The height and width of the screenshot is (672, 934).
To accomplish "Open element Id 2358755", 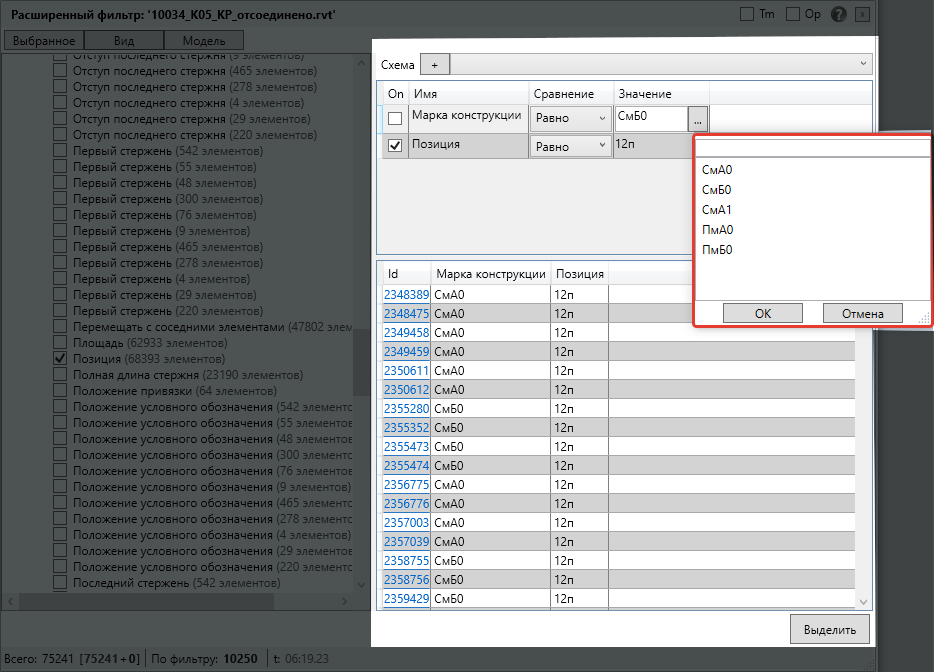I will 406,561.
